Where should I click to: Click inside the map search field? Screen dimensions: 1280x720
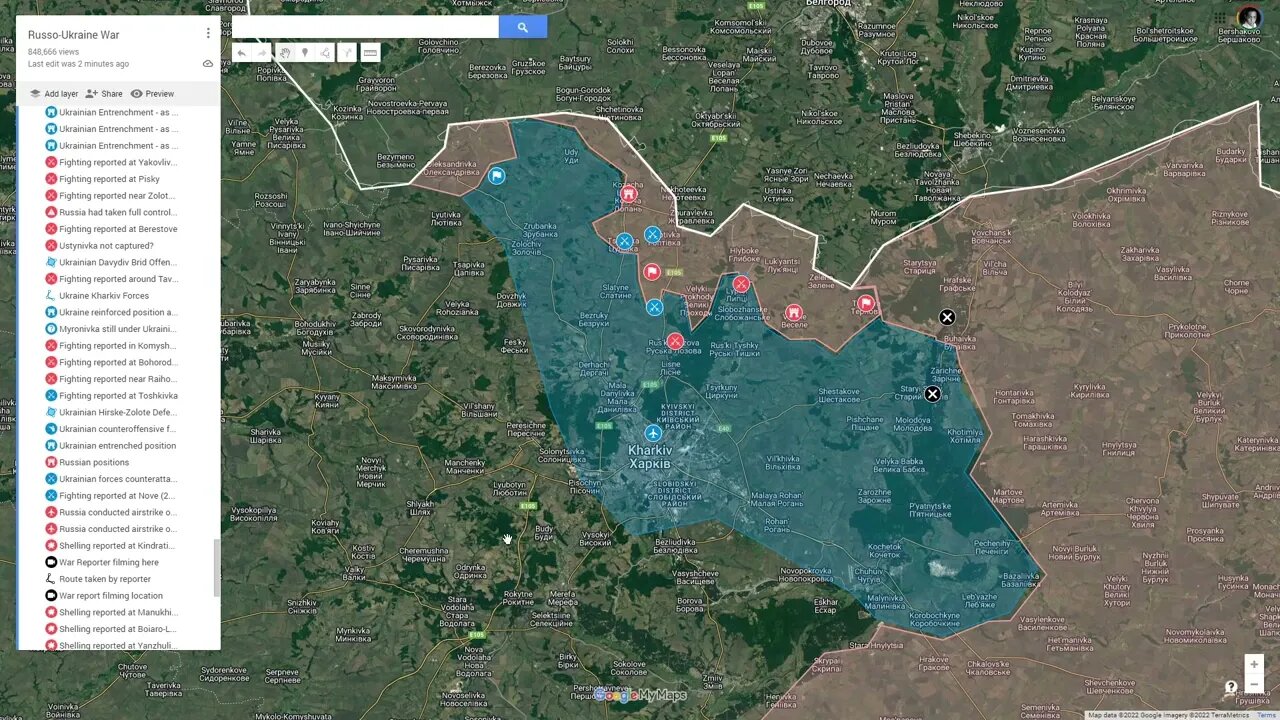point(365,27)
